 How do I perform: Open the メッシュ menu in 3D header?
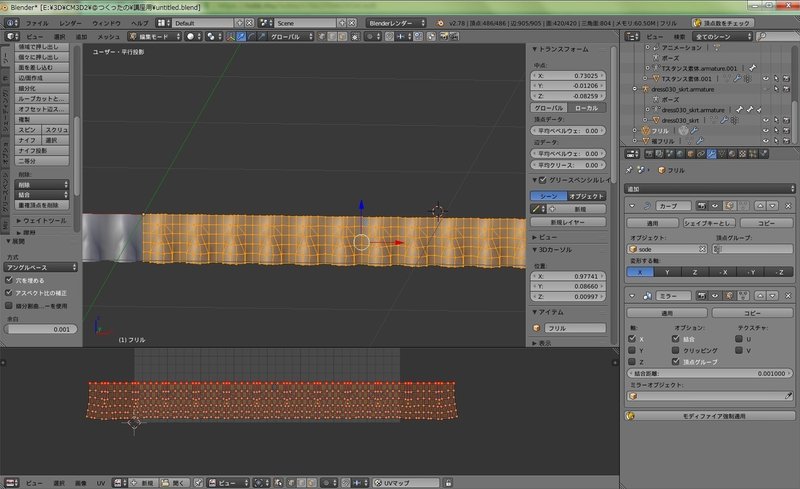tap(108, 36)
